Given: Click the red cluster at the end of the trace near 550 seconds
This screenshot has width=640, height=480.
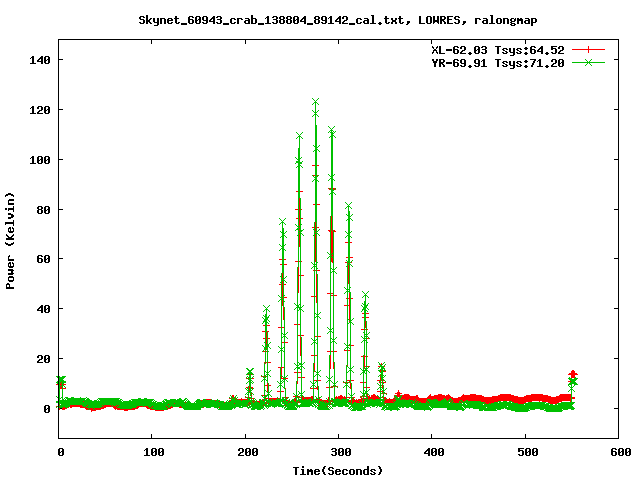Looking at the screenshot, I should 573,375.
